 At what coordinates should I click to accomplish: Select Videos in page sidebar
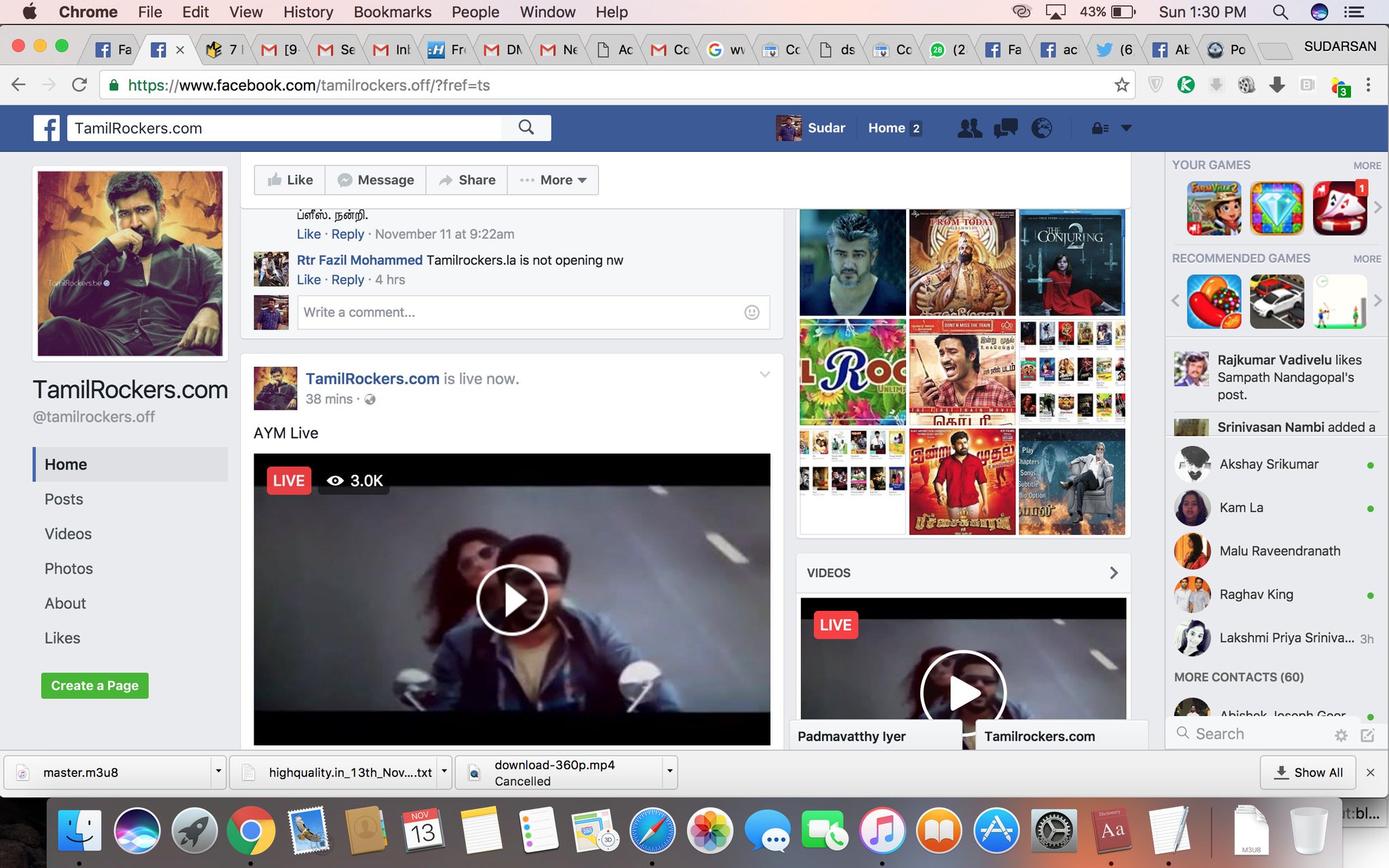tap(68, 534)
